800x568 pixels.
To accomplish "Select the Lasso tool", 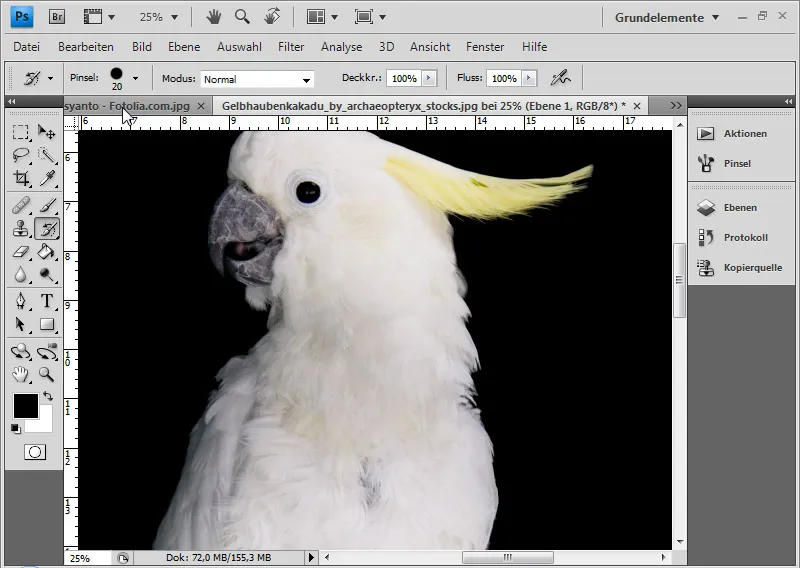I will coord(20,155).
